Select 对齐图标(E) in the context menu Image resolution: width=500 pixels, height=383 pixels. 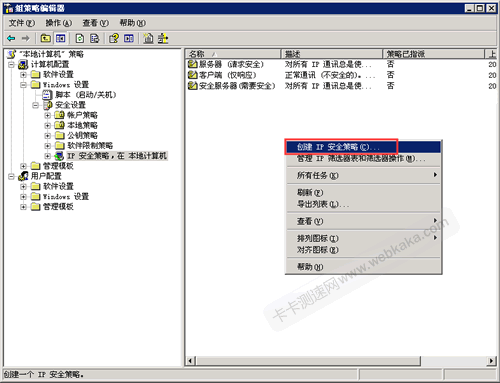pyautogui.click(x=364, y=249)
